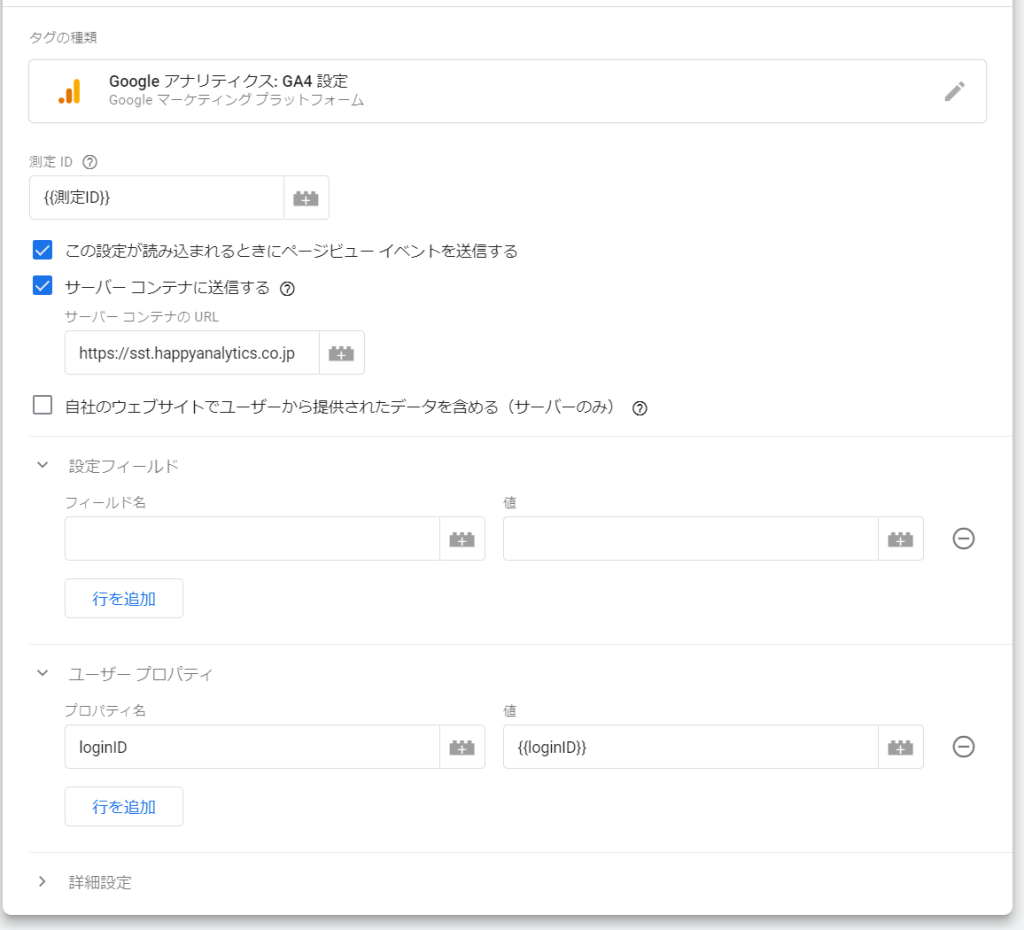Insert variable for フィールド名 field

click(x=462, y=539)
